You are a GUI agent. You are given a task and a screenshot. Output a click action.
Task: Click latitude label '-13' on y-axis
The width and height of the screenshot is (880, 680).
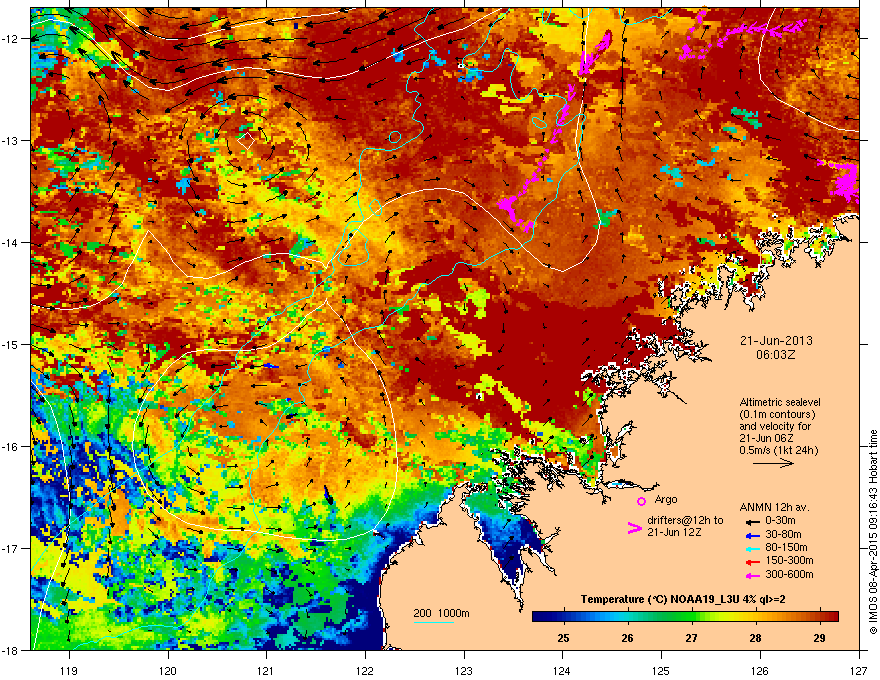pos(11,140)
